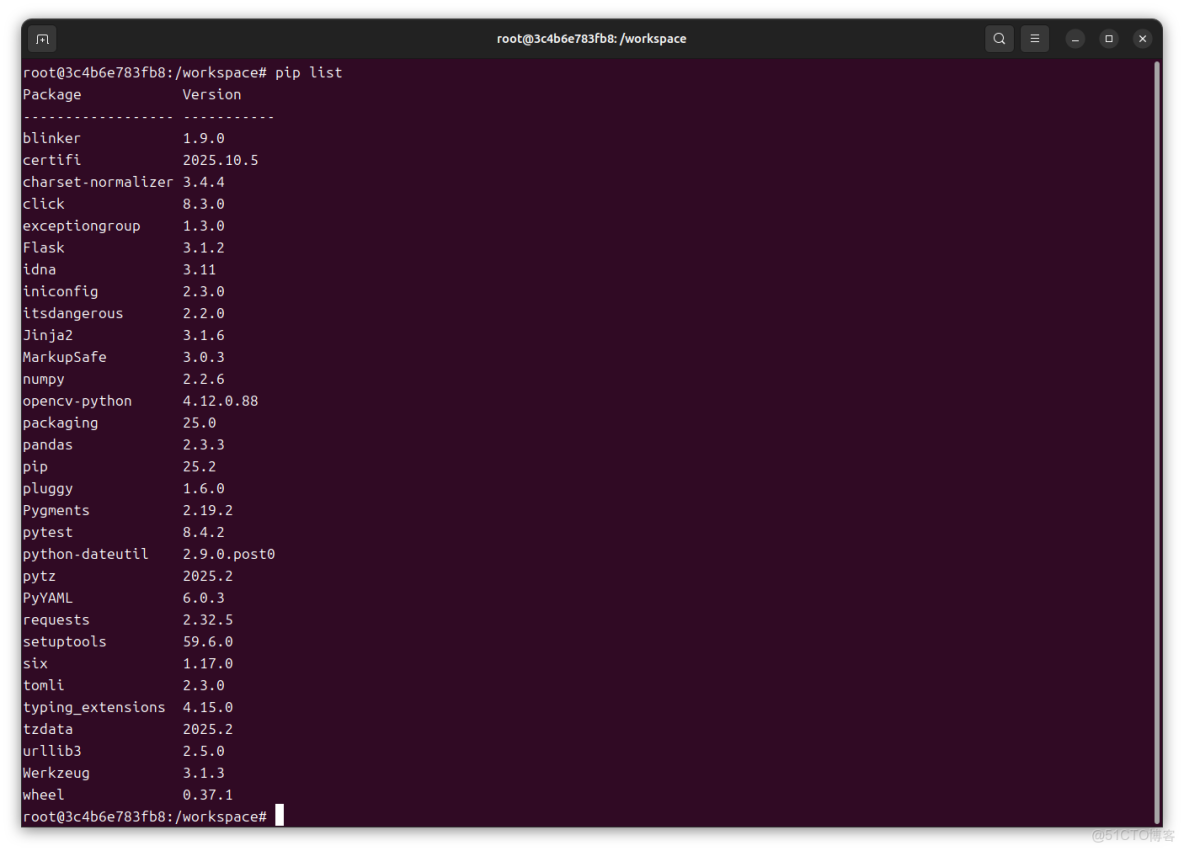Open a new terminal tab
This screenshot has width=1184, height=851.
pos(41,38)
